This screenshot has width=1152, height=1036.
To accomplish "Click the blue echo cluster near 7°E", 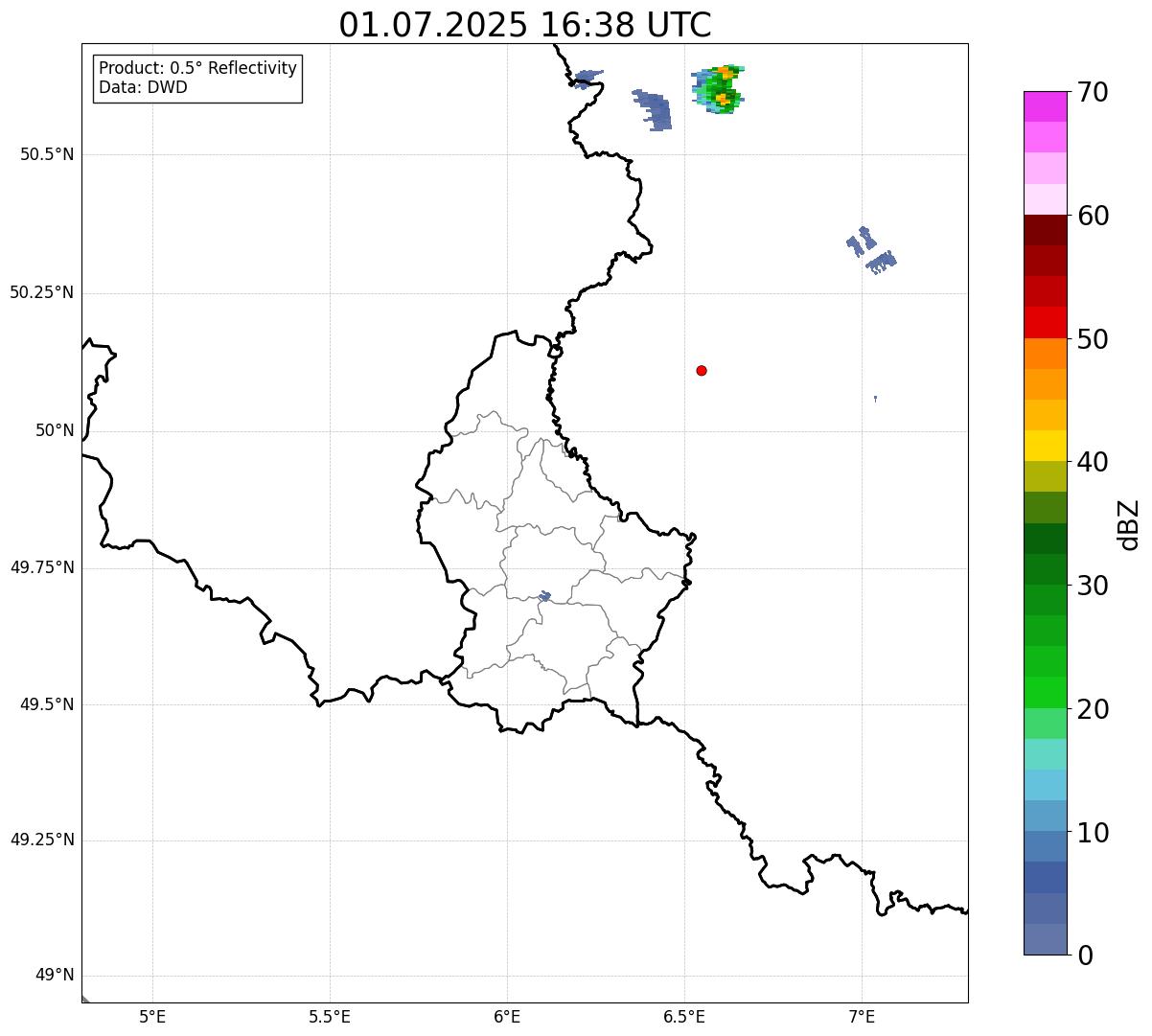I will pos(871,251).
